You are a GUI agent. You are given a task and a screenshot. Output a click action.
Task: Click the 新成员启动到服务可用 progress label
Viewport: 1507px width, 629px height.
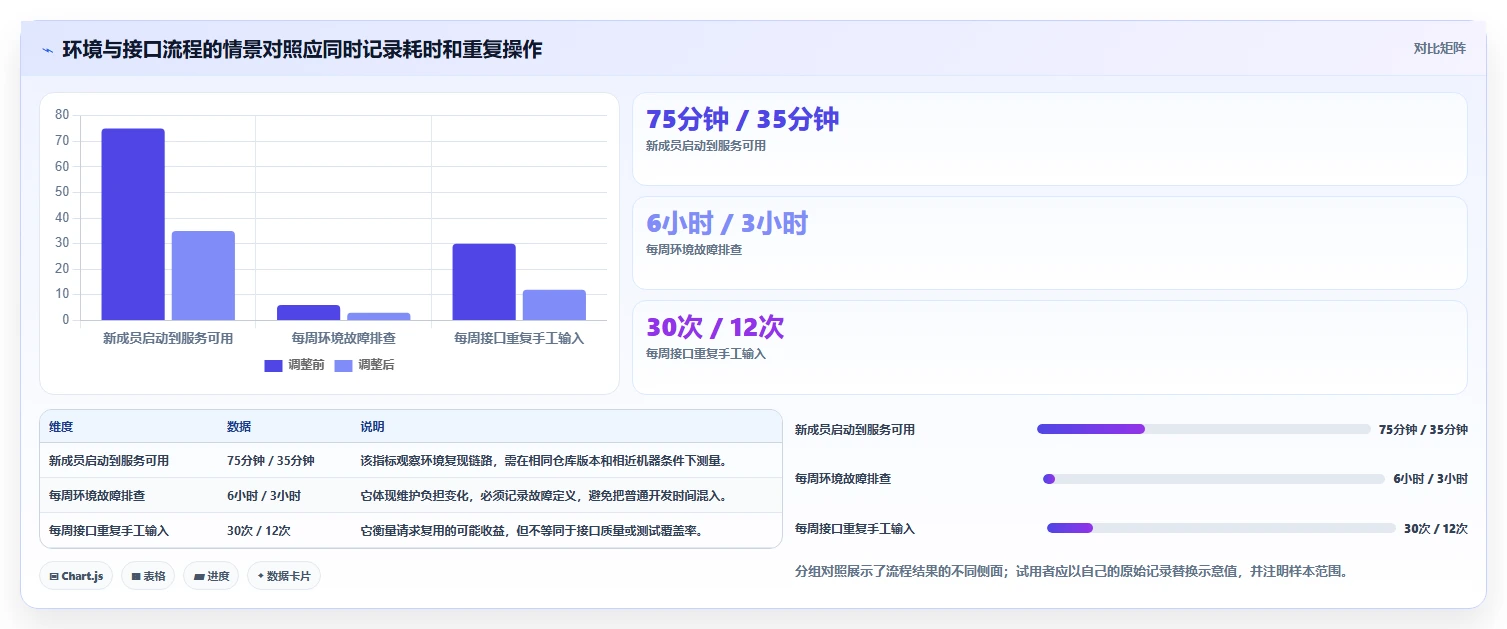[x=855, y=430]
